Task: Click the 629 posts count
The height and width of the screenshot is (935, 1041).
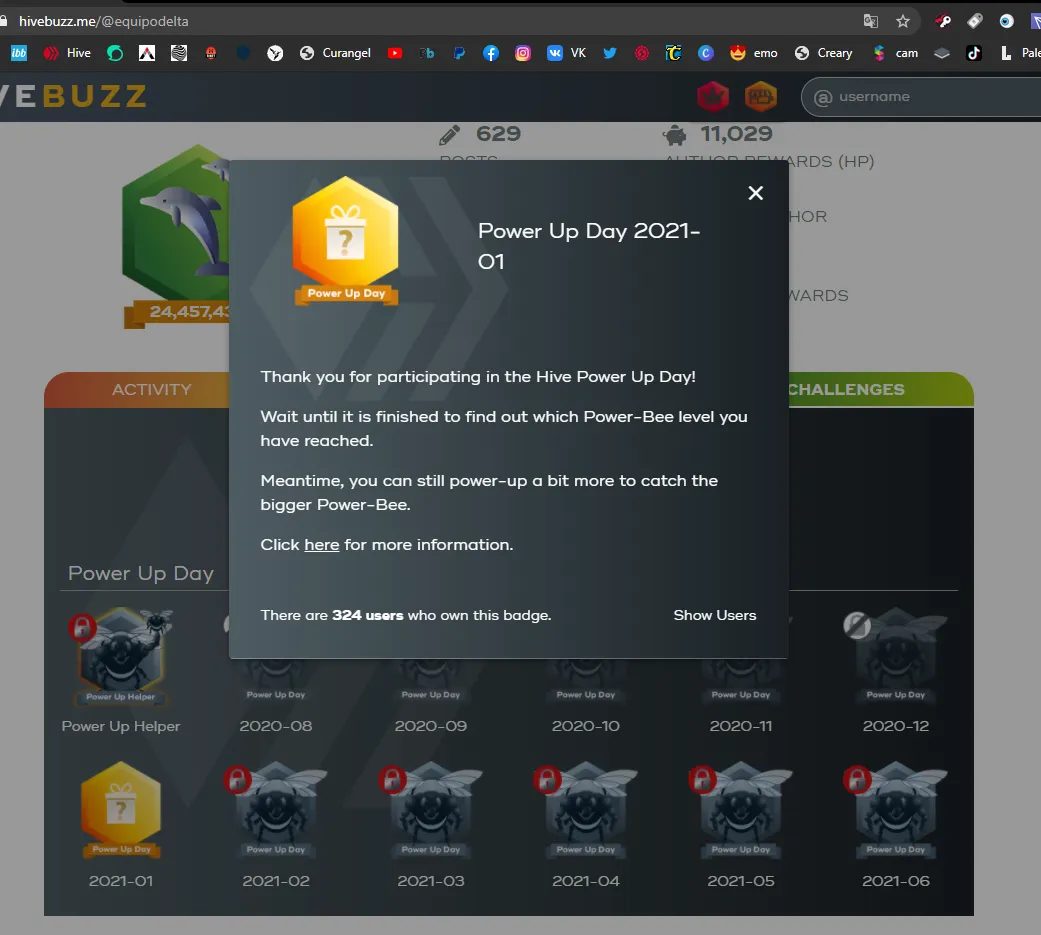Action: (x=498, y=133)
